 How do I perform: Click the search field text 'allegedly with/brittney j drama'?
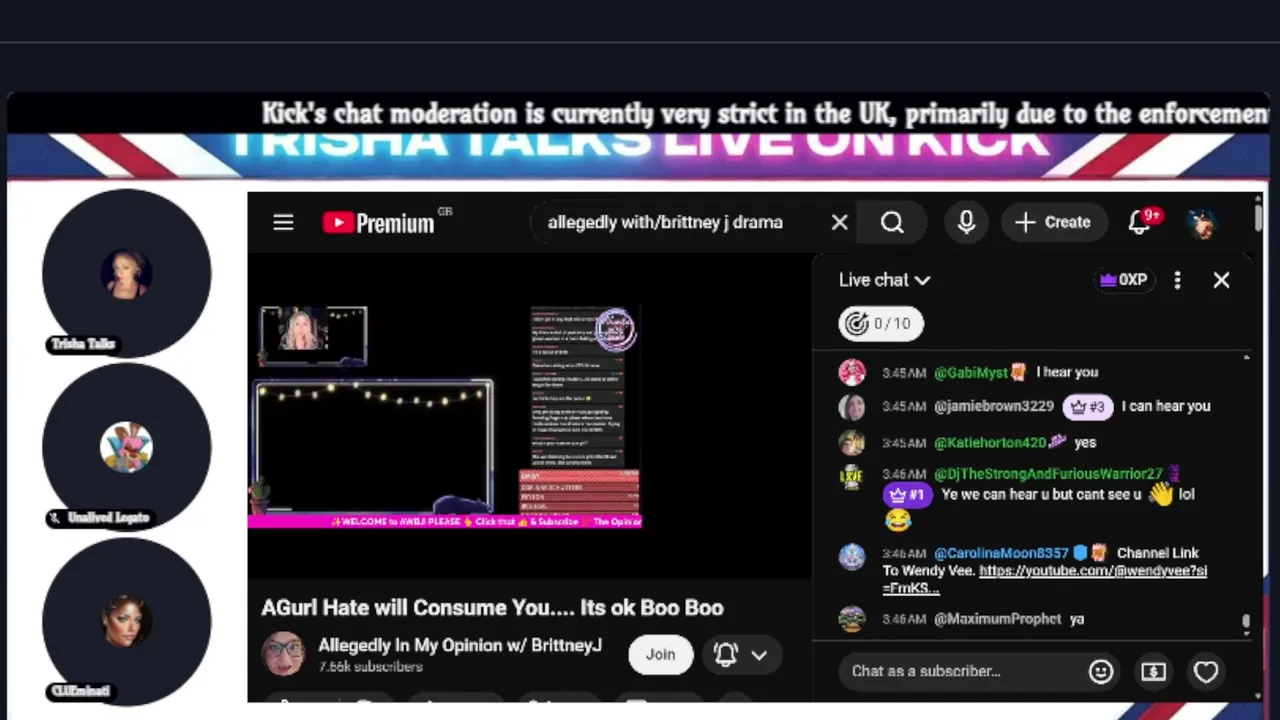tap(665, 222)
